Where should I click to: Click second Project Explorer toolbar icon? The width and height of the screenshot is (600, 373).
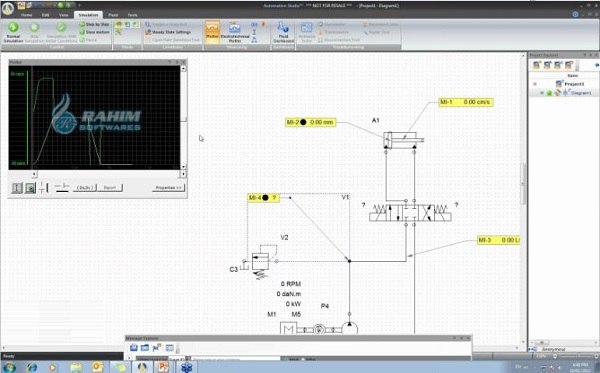point(547,65)
